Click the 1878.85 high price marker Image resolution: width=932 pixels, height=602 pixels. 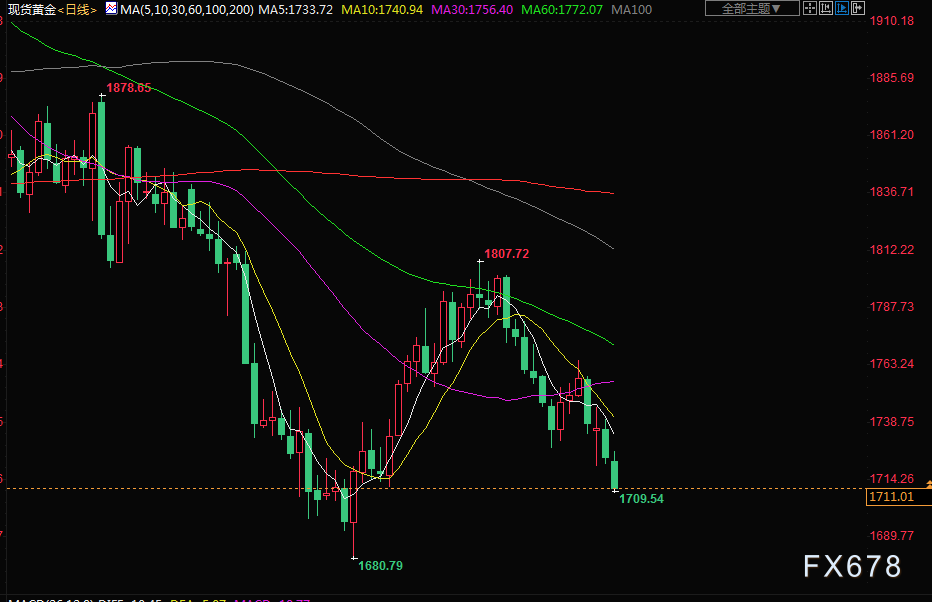[129, 88]
